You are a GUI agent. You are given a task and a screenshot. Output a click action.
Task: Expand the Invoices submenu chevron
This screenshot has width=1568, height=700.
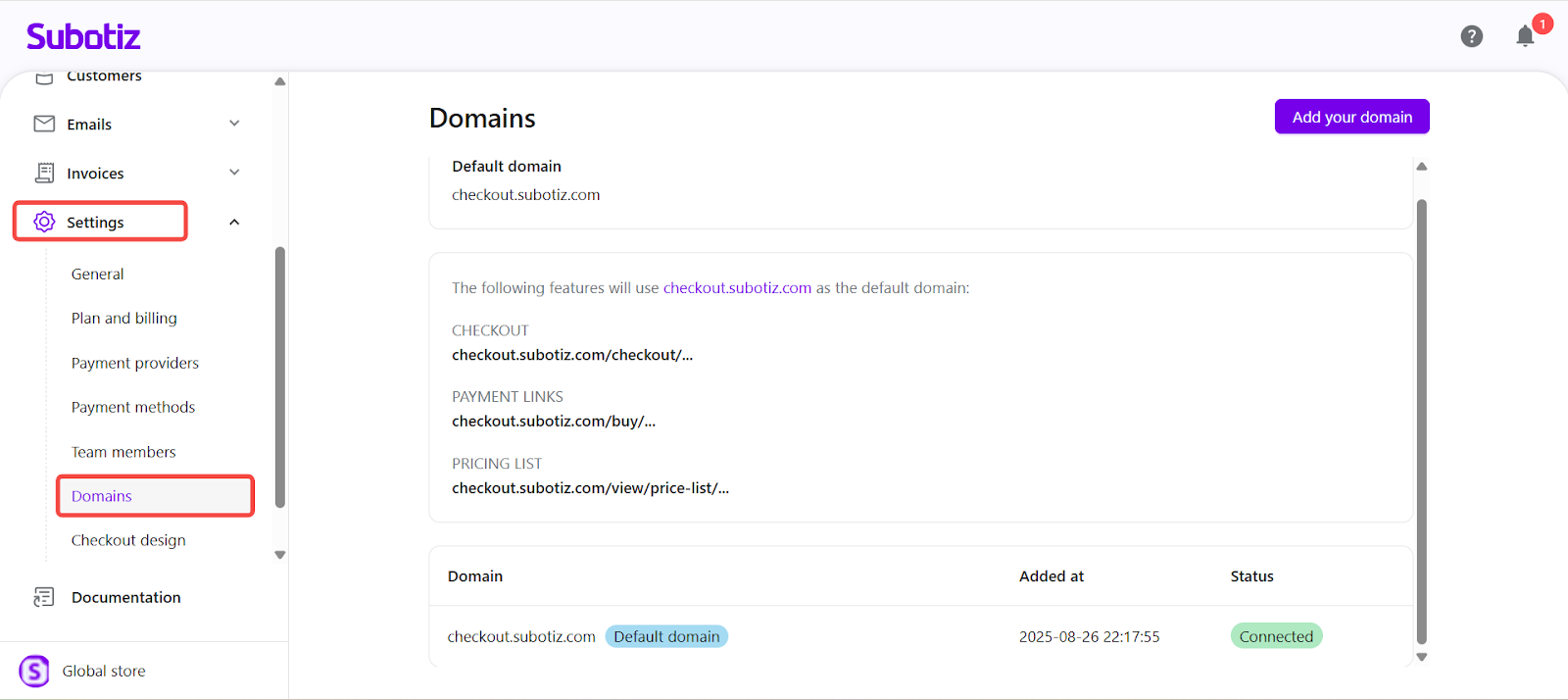click(234, 173)
